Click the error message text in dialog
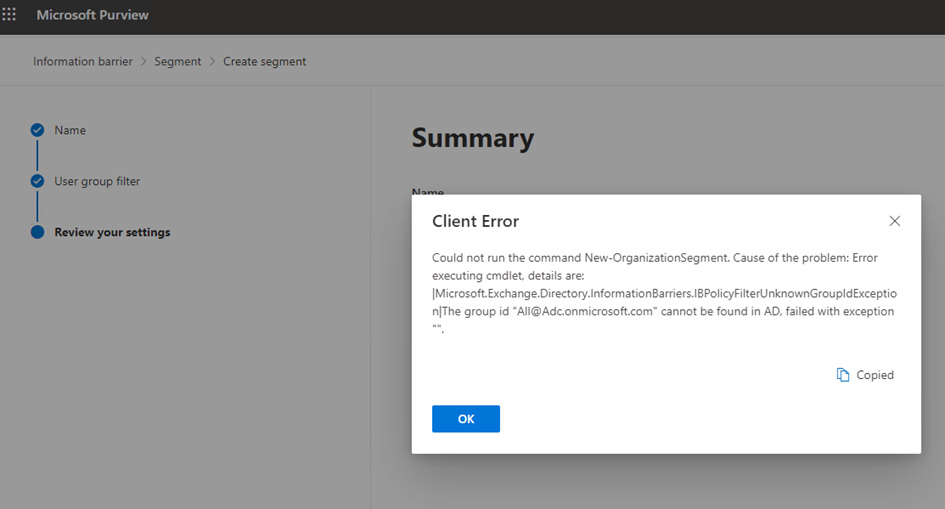 pos(660,293)
